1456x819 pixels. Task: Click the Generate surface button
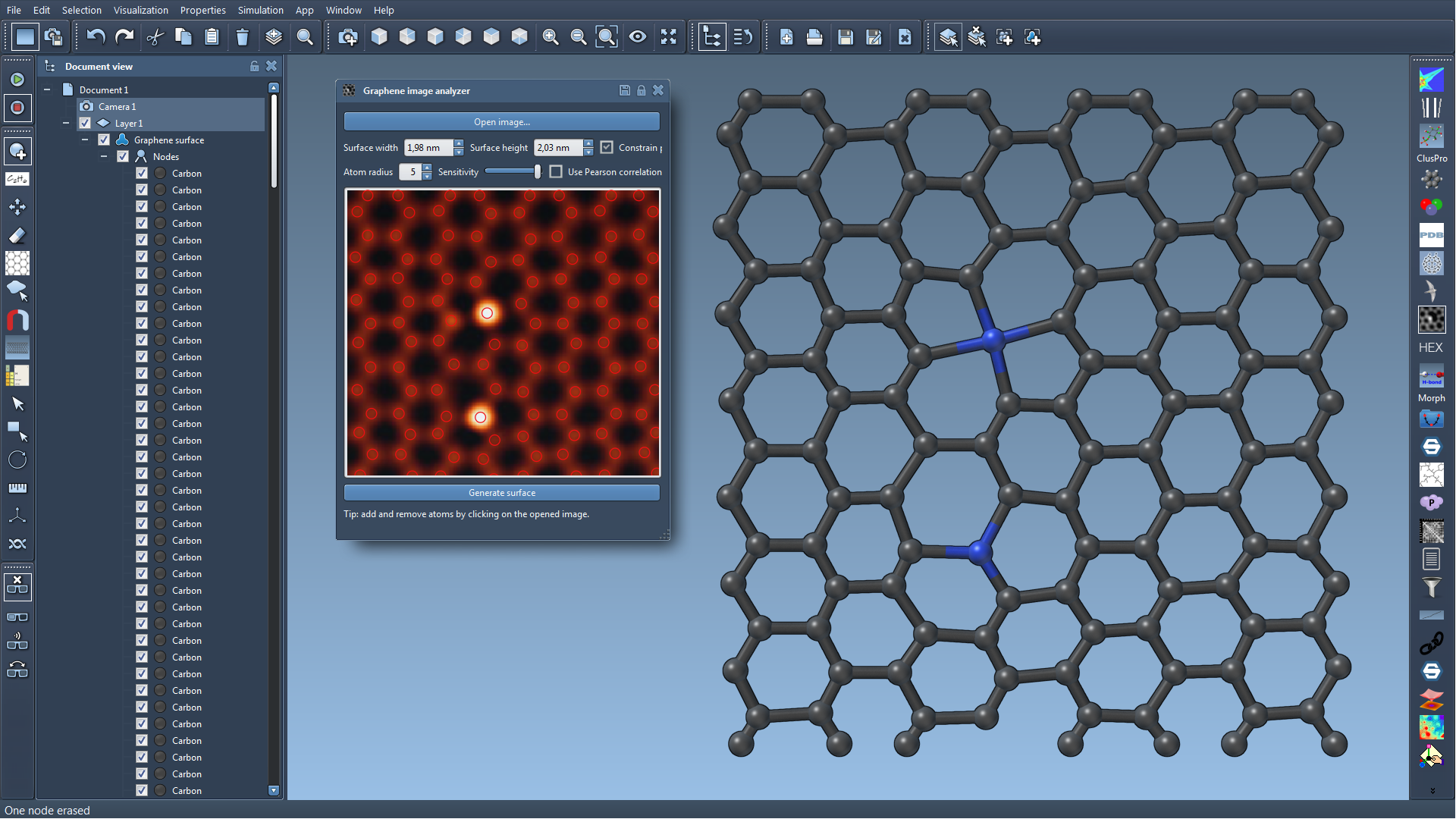coord(501,493)
